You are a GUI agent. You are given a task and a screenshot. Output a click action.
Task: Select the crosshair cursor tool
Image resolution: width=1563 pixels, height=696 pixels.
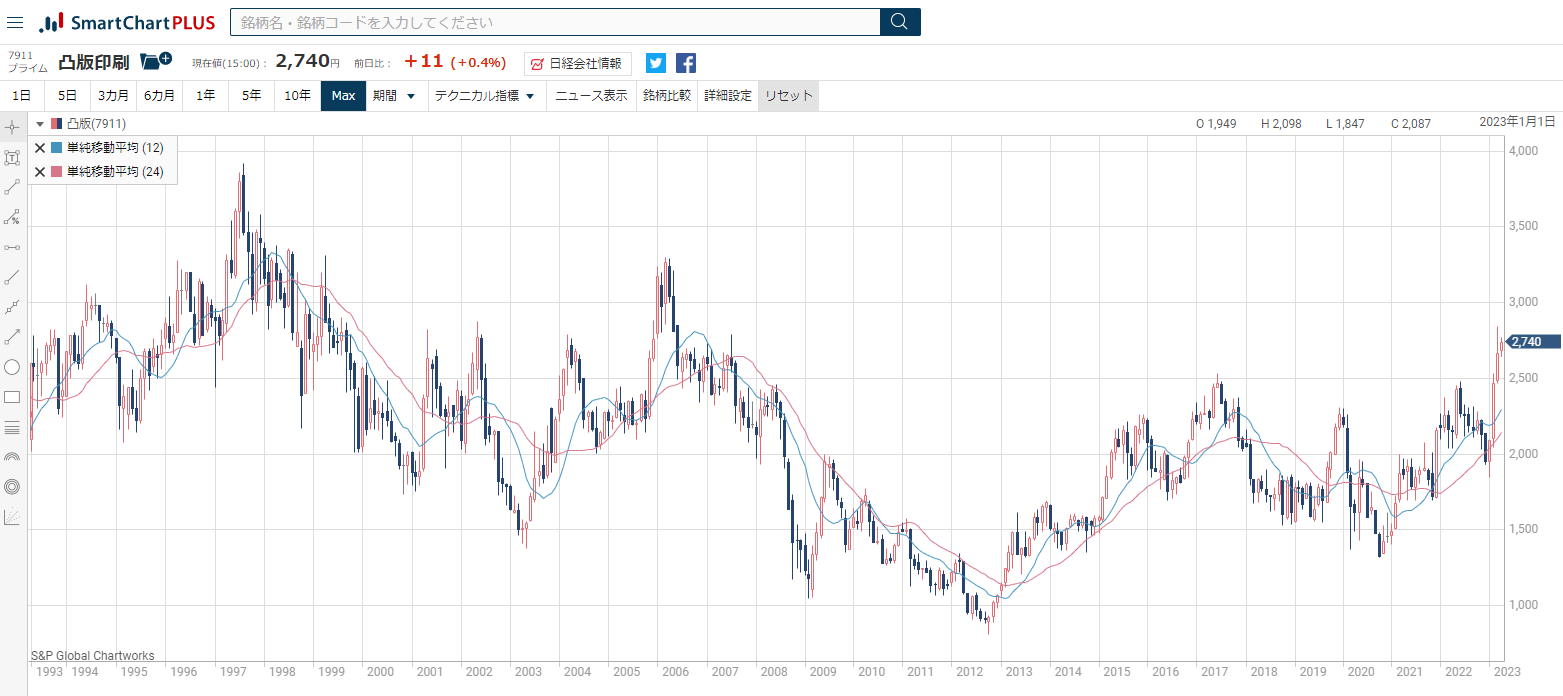pos(12,127)
